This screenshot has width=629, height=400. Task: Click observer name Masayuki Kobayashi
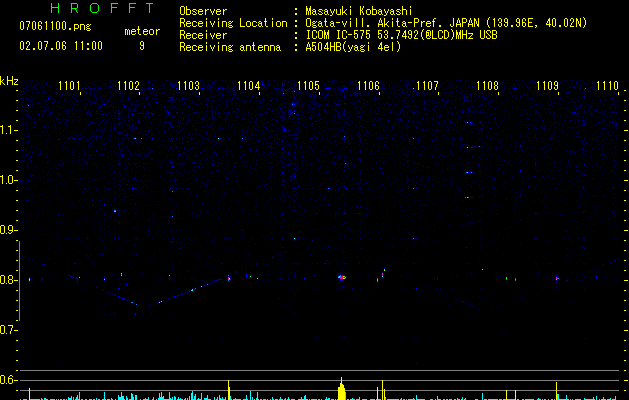point(358,11)
